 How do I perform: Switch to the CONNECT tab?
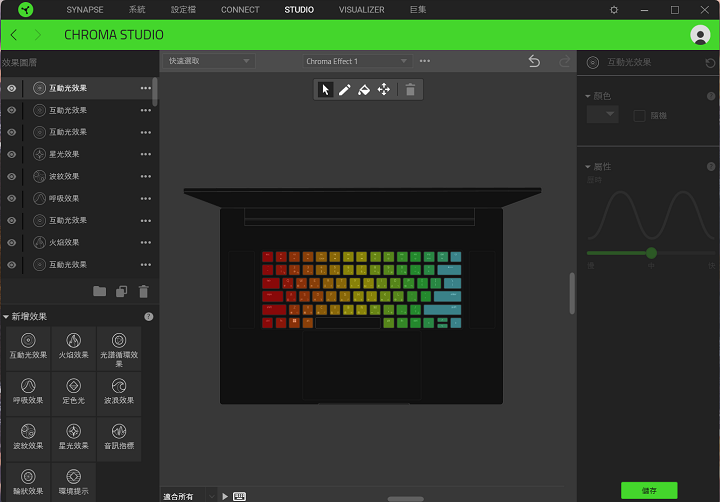tap(240, 10)
